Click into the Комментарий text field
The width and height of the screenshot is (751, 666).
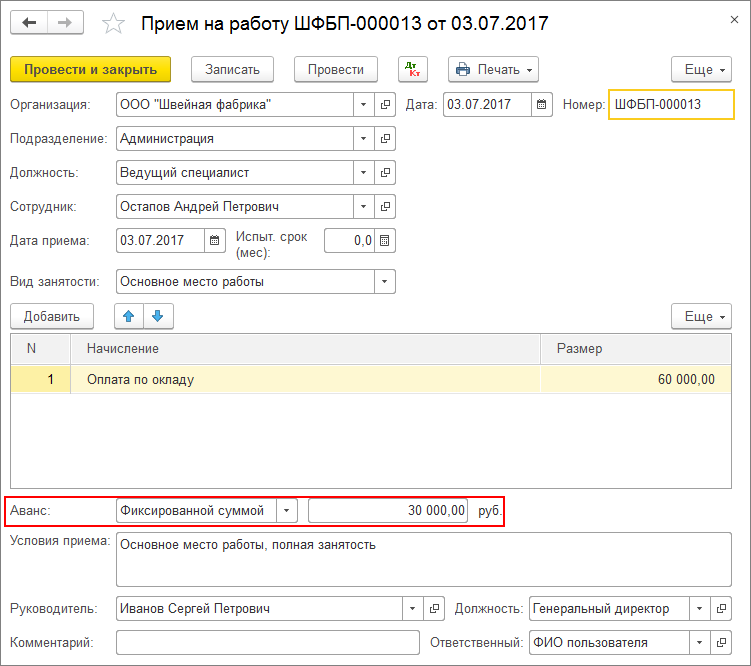(267, 642)
